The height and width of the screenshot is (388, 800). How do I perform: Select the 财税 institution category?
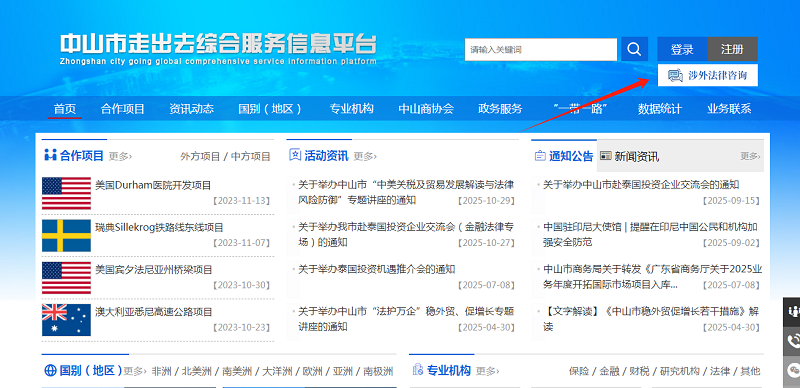click(x=640, y=371)
